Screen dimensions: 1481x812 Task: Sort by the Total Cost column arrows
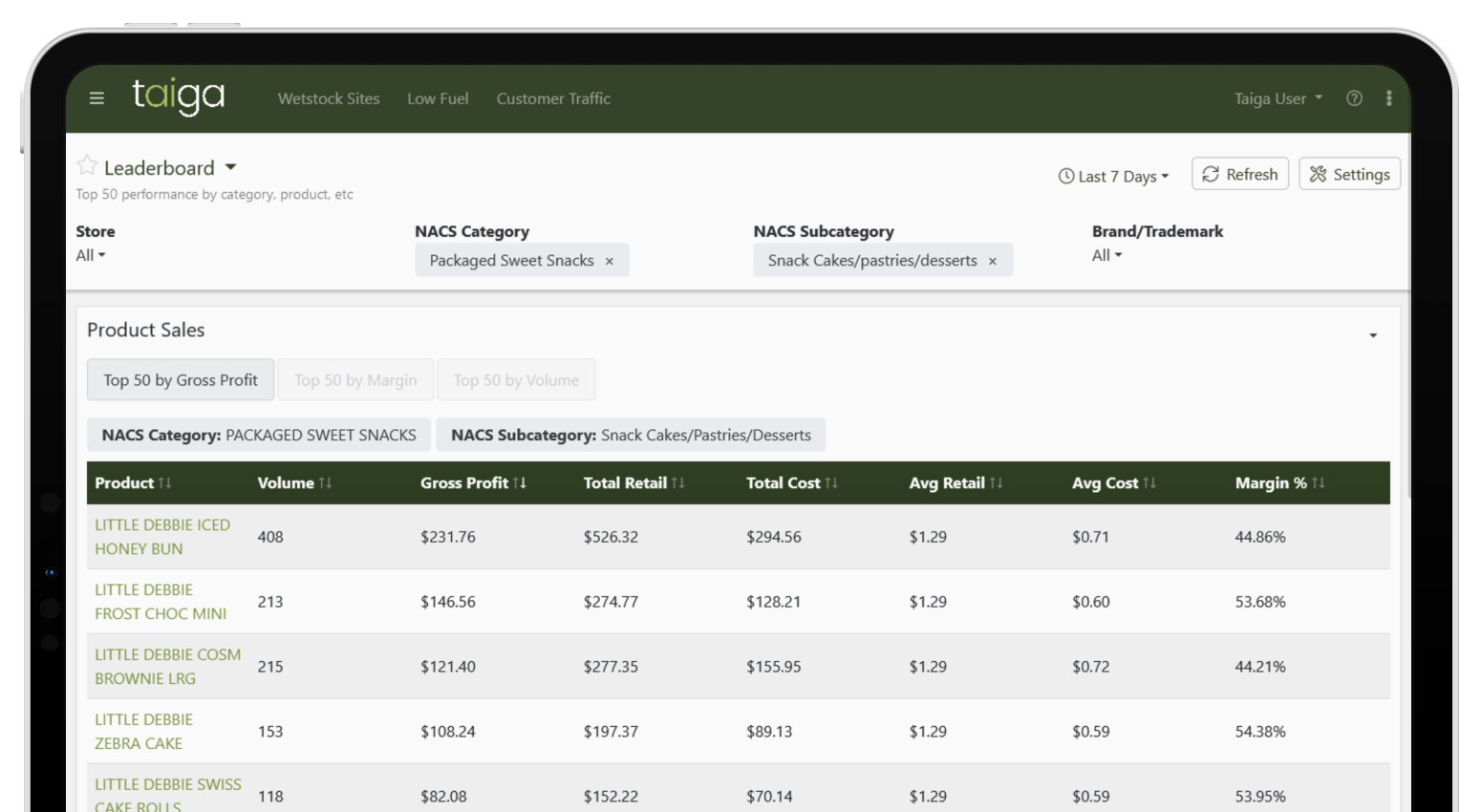[x=831, y=483]
